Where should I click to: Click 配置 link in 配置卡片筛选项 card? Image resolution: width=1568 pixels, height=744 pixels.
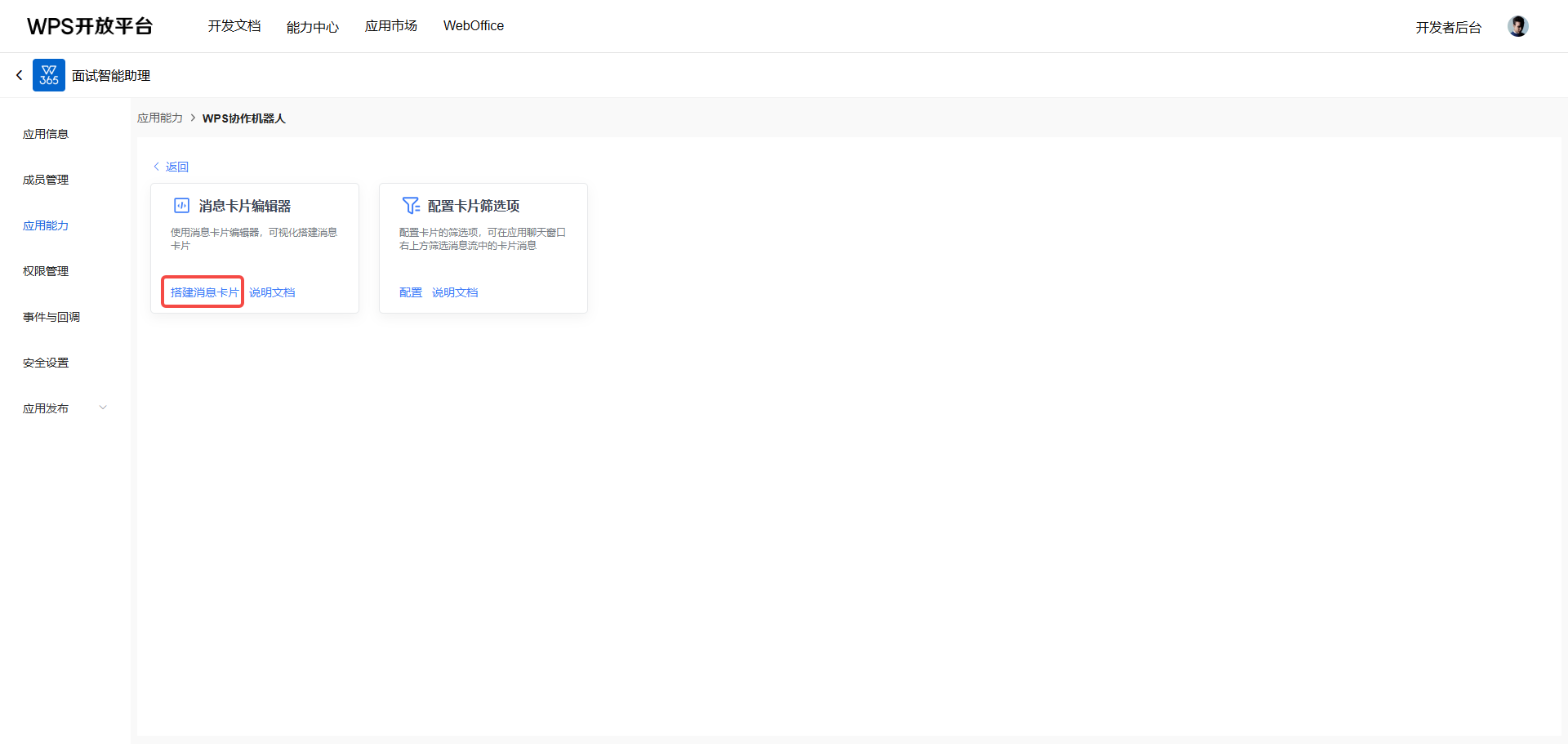[411, 292]
